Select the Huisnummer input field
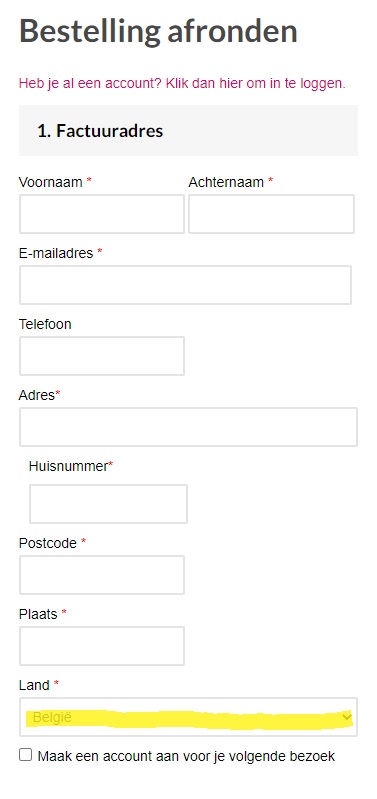This screenshot has width=377, height=799. point(109,504)
